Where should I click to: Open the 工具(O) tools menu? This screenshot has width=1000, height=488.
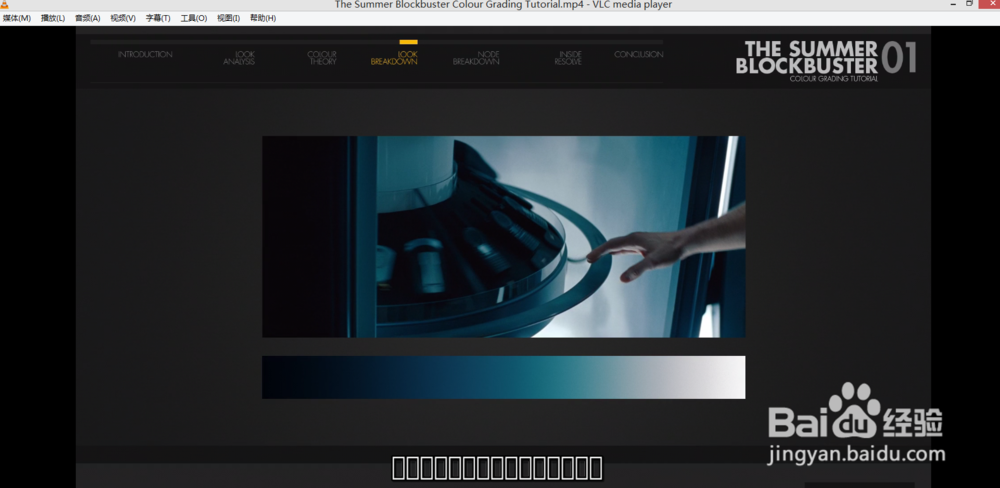[x=193, y=18]
